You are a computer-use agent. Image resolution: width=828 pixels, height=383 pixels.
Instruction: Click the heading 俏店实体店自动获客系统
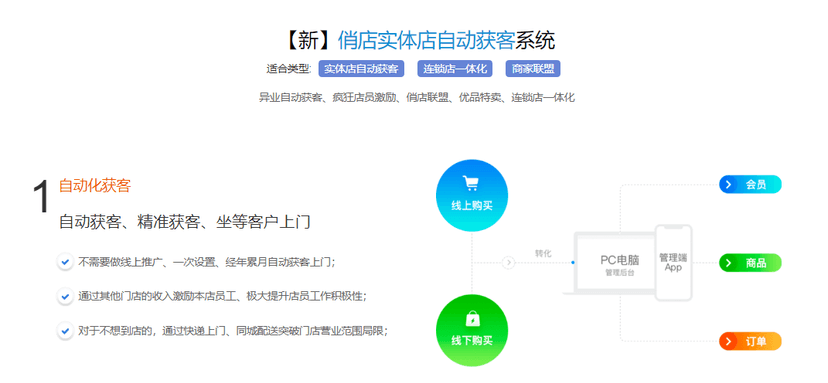[419, 40]
